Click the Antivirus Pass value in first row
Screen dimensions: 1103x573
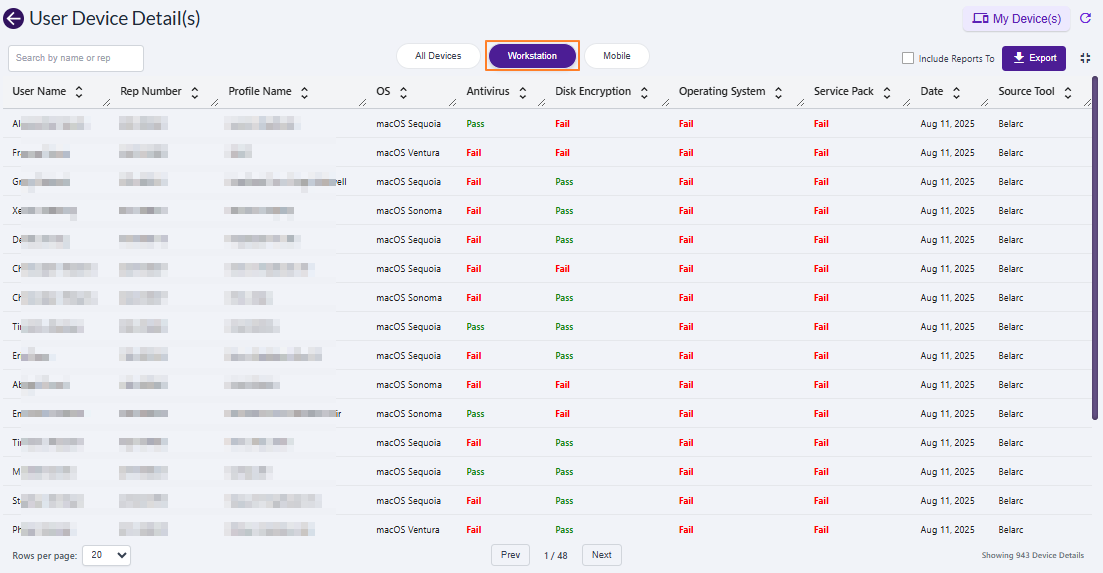(x=476, y=124)
